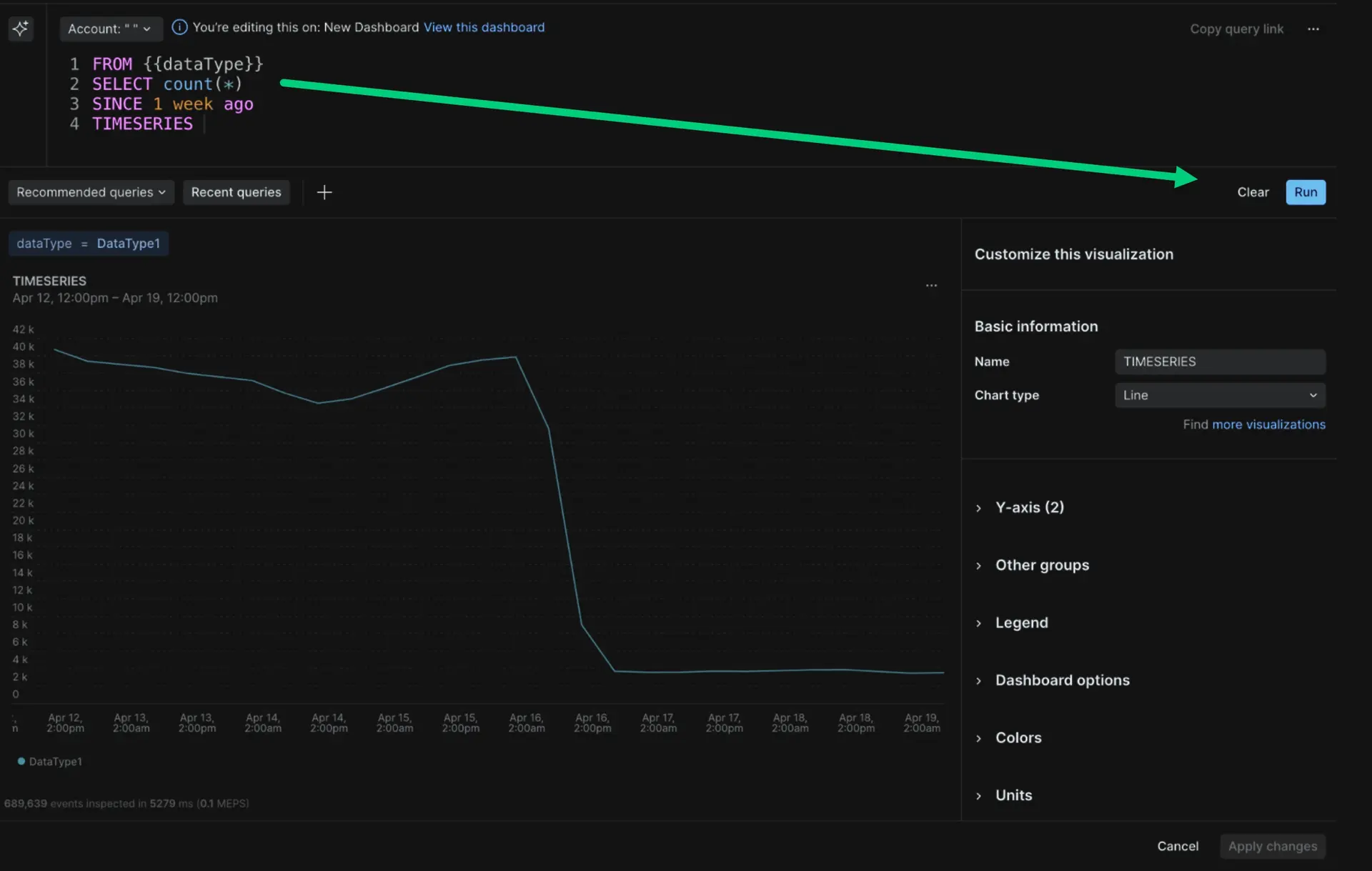Expand the Legend section
This screenshot has width=1372, height=871.
point(1021,623)
